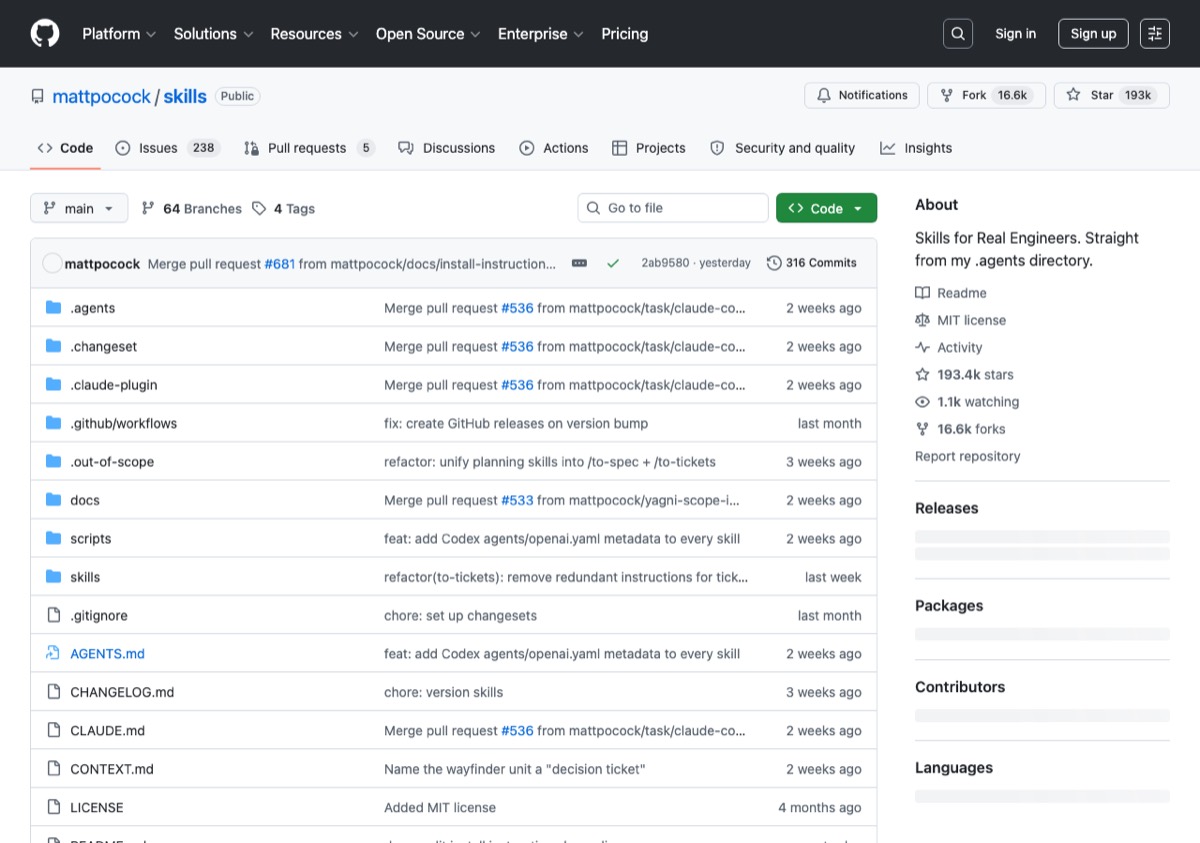Open the .out-of-scope folder
This screenshot has height=843, width=1200.
tap(112, 462)
